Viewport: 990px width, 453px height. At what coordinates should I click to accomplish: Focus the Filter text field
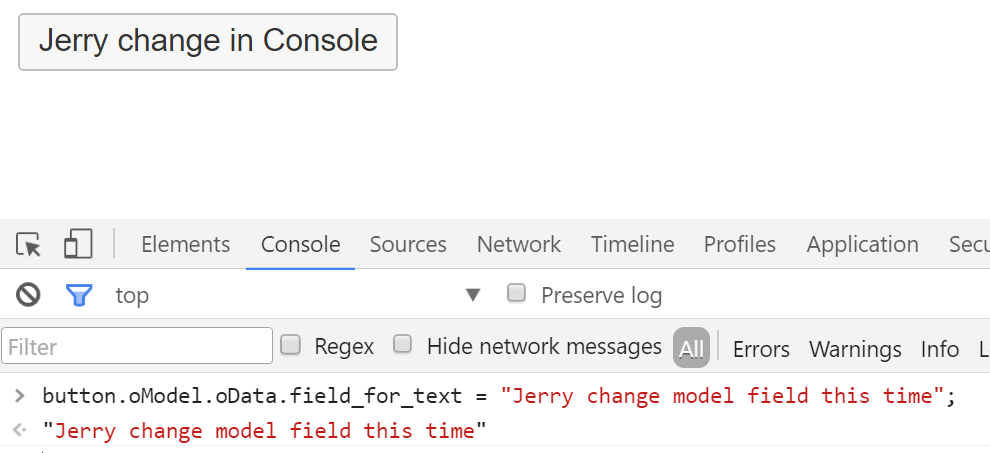tap(137, 346)
